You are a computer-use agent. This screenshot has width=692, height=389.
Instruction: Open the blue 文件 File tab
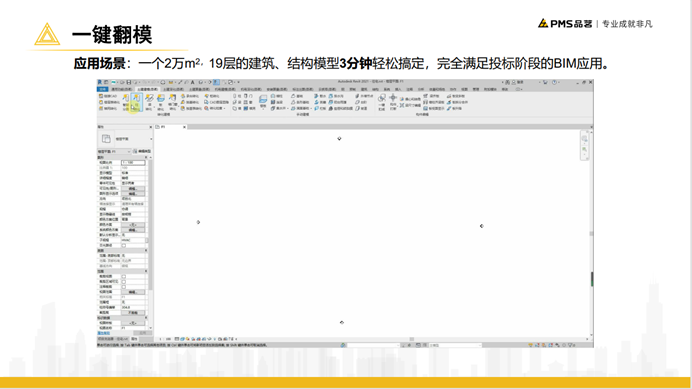coord(102,89)
